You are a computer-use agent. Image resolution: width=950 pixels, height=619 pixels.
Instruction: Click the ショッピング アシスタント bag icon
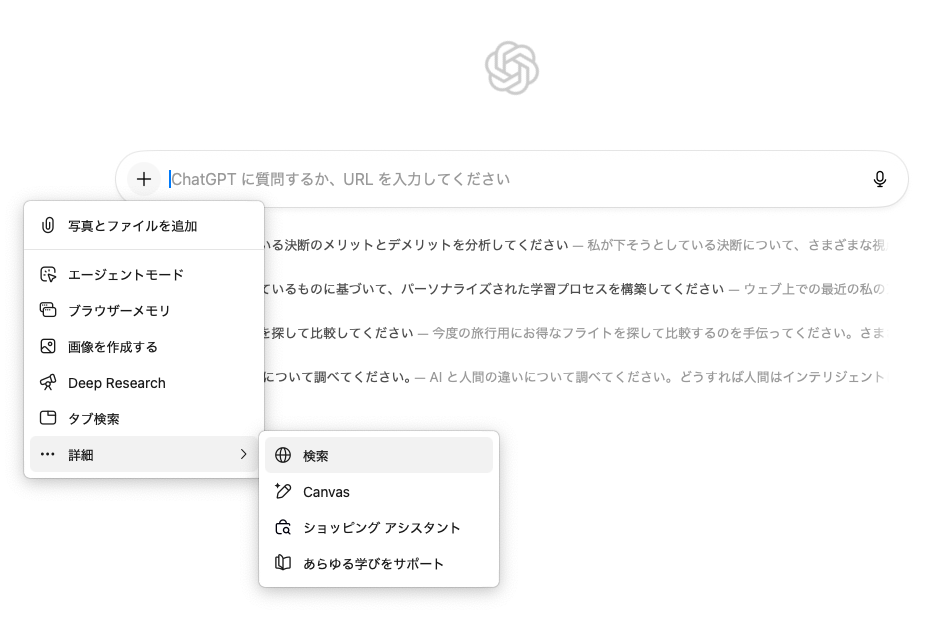click(283, 528)
